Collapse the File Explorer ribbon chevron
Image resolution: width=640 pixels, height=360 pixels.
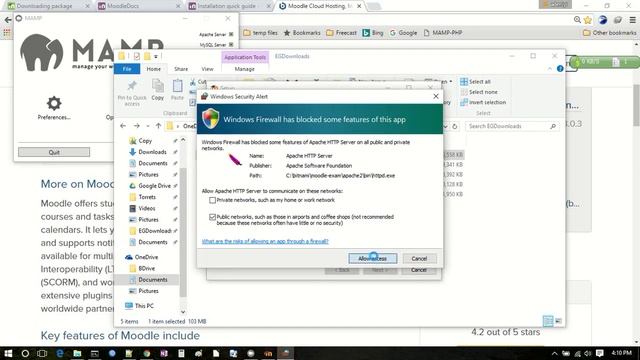click(x=549, y=69)
